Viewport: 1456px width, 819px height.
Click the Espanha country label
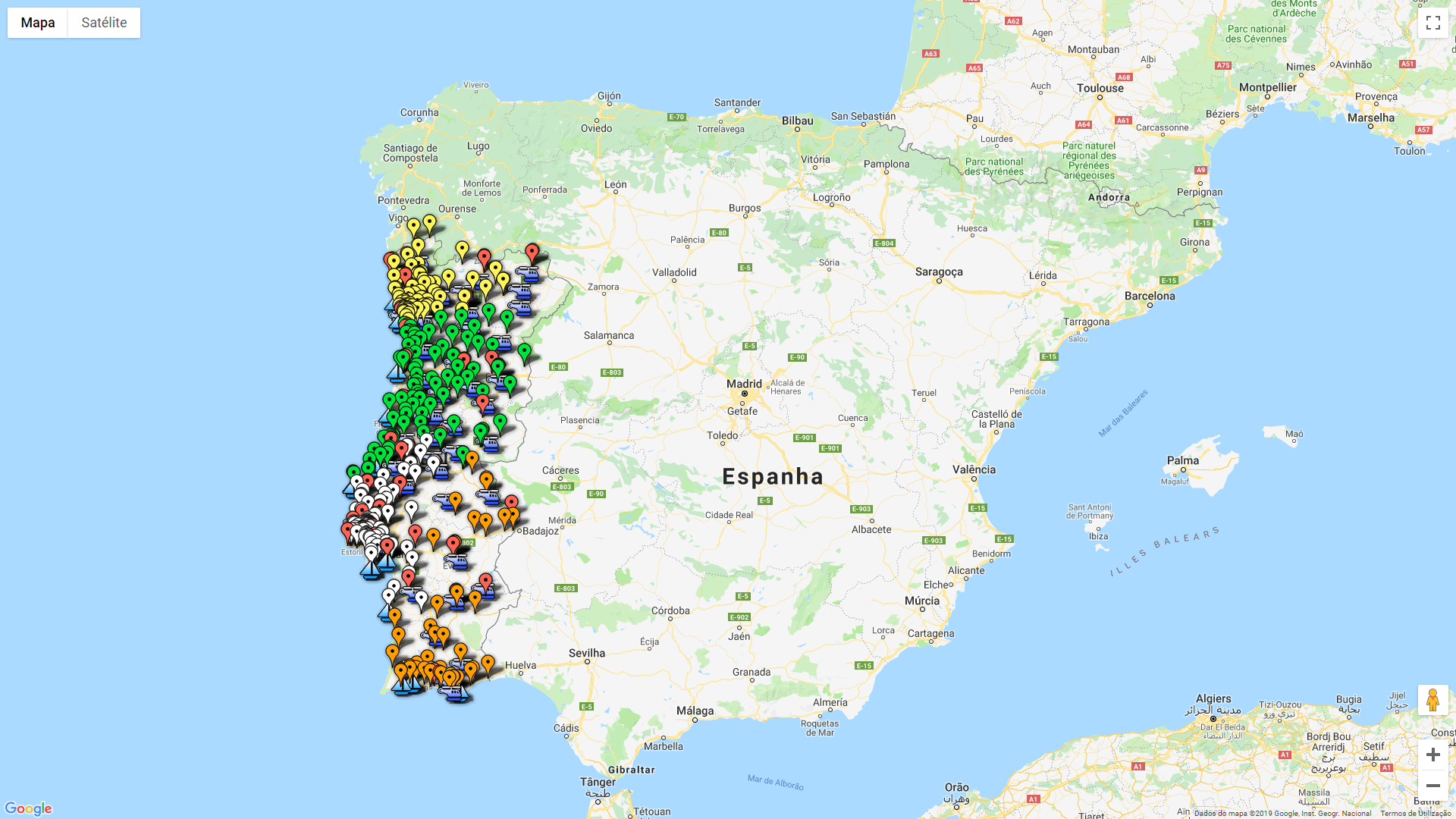tap(772, 476)
